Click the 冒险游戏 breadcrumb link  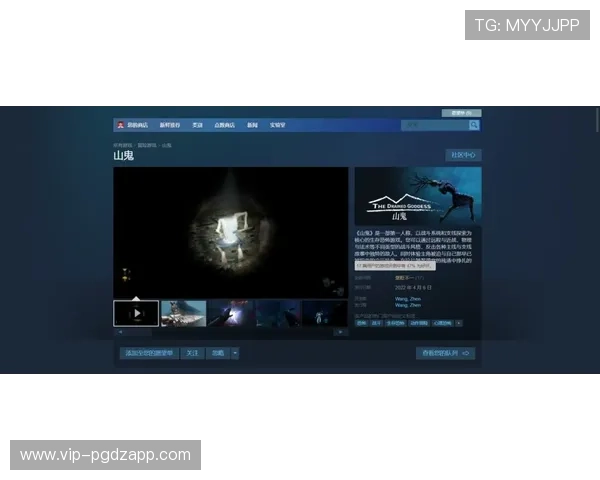[x=147, y=145]
